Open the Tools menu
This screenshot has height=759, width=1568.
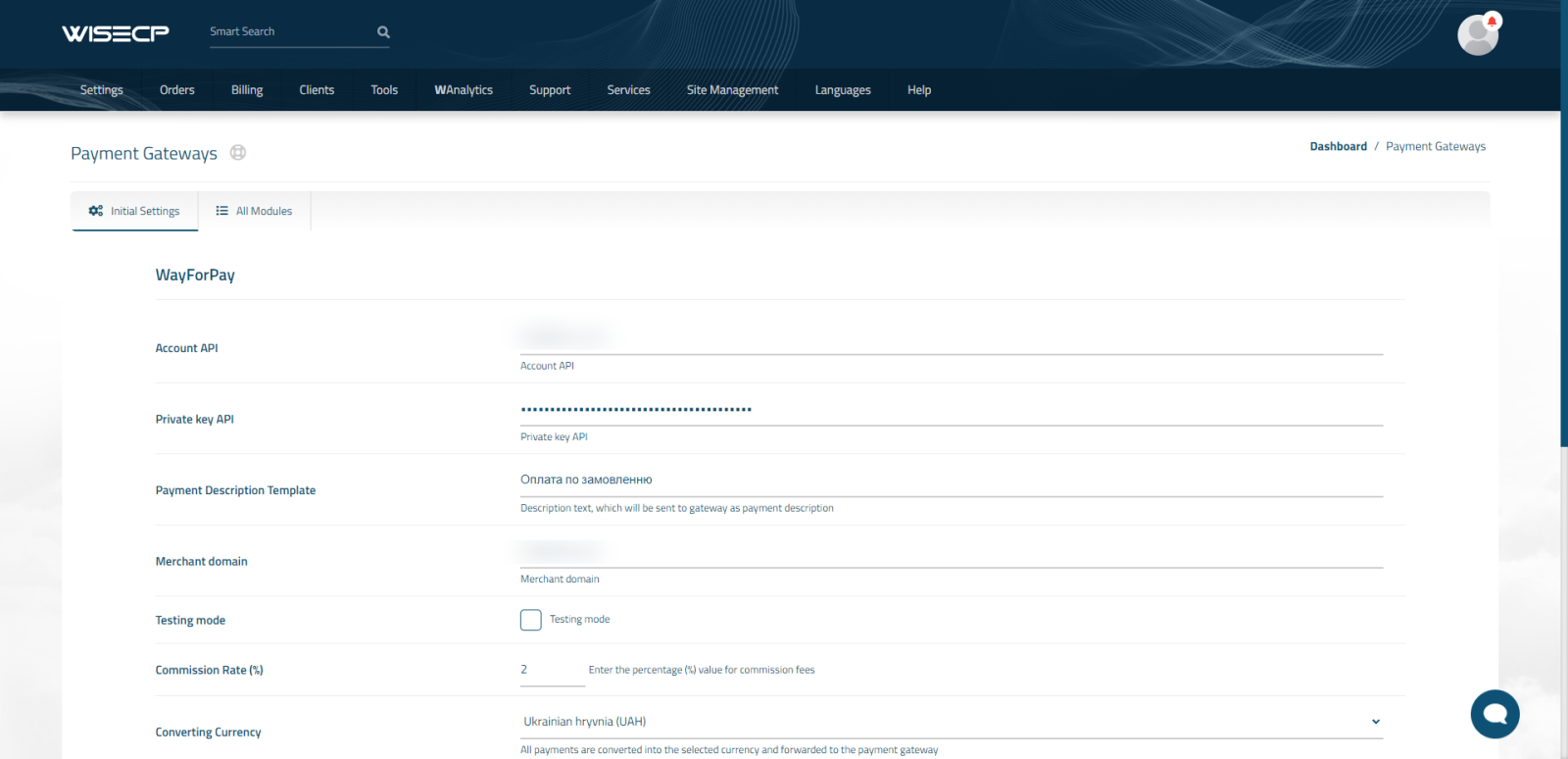tap(384, 90)
